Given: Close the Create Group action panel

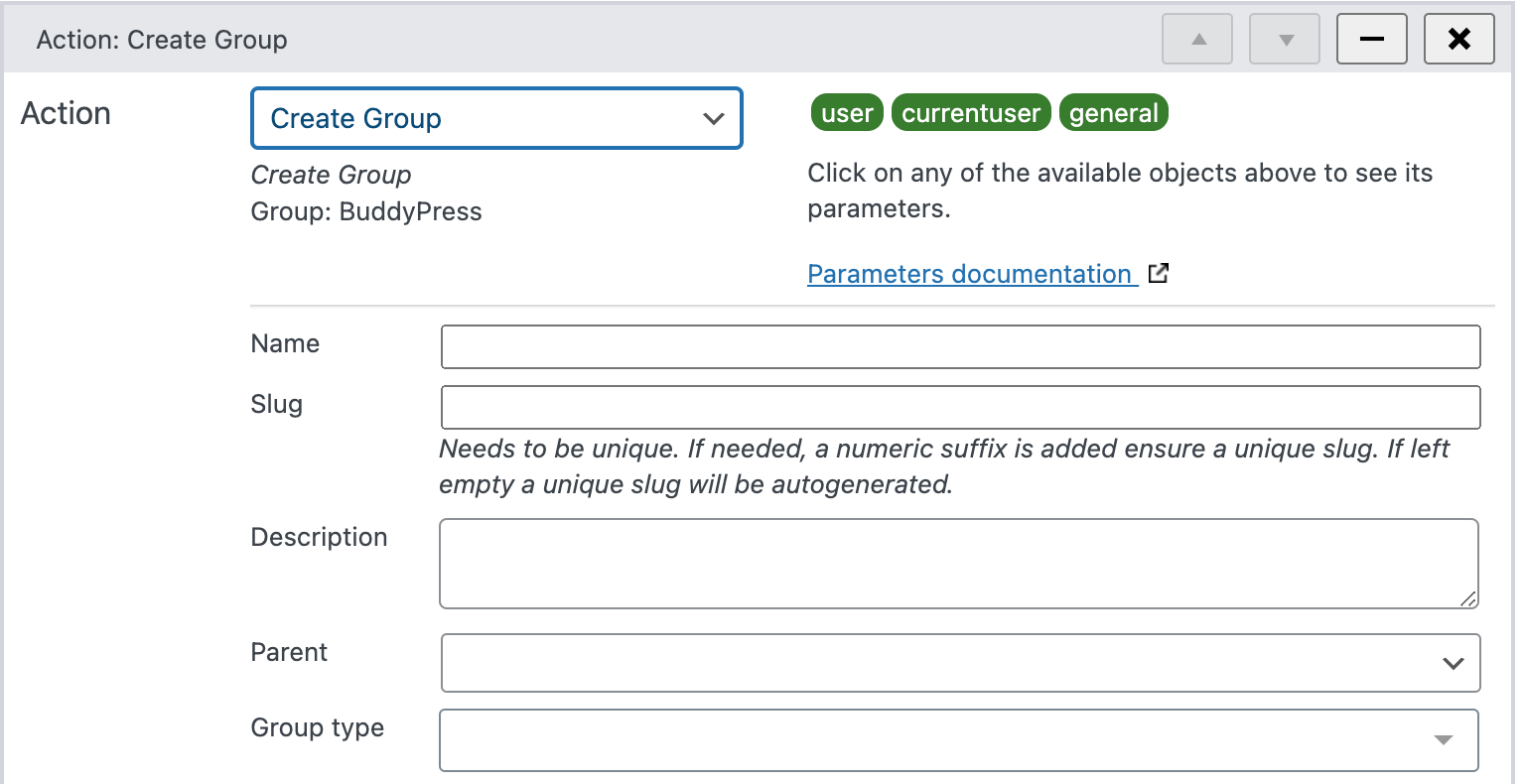Looking at the screenshot, I should 1458,39.
